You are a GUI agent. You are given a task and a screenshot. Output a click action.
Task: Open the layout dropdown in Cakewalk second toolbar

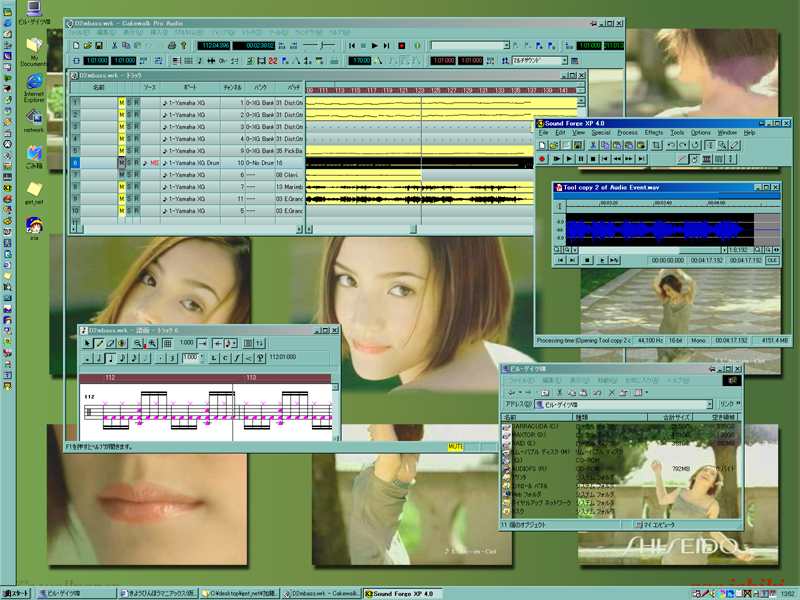(564, 61)
